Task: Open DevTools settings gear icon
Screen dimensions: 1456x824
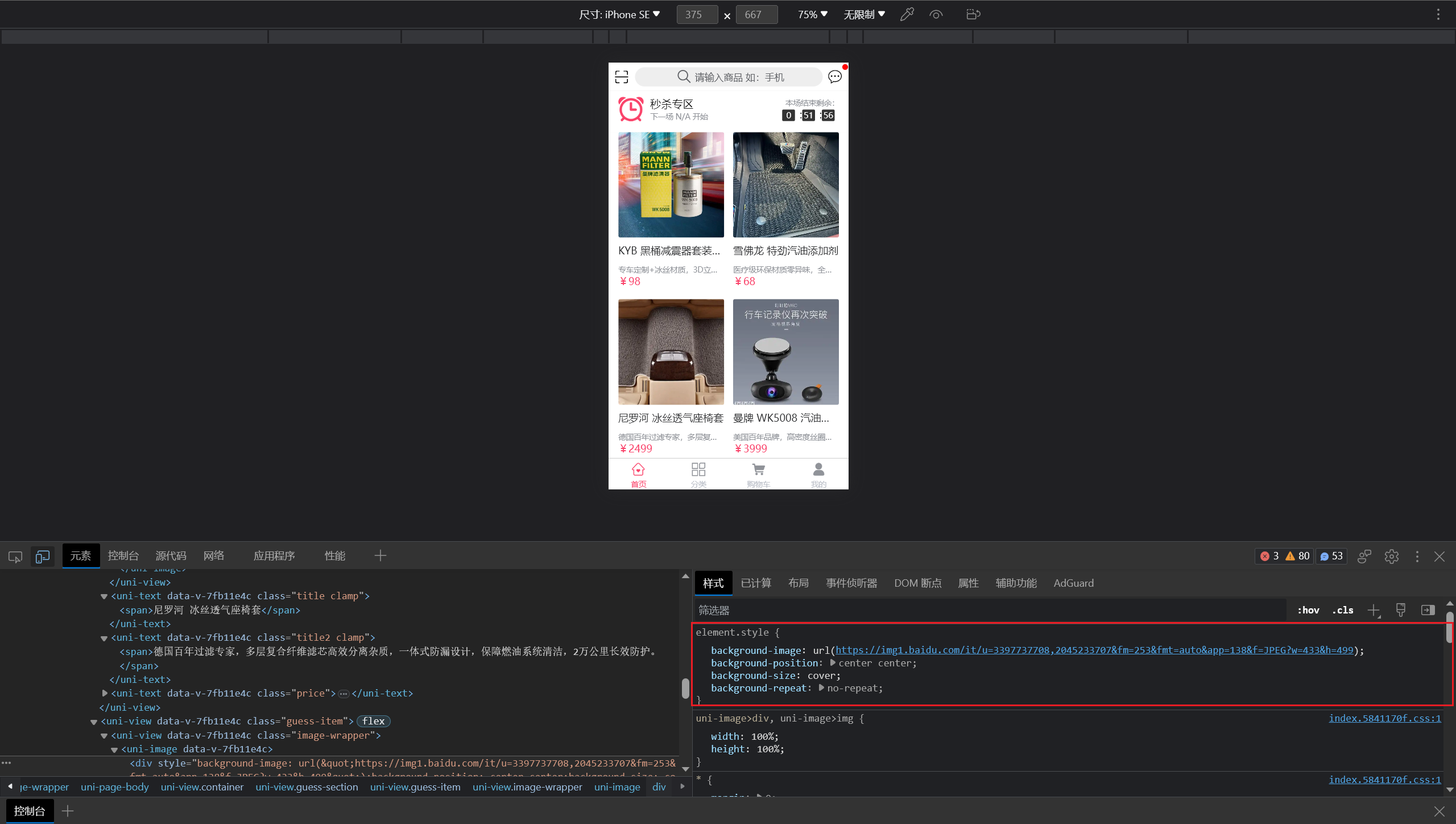Action: [1392, 556]
